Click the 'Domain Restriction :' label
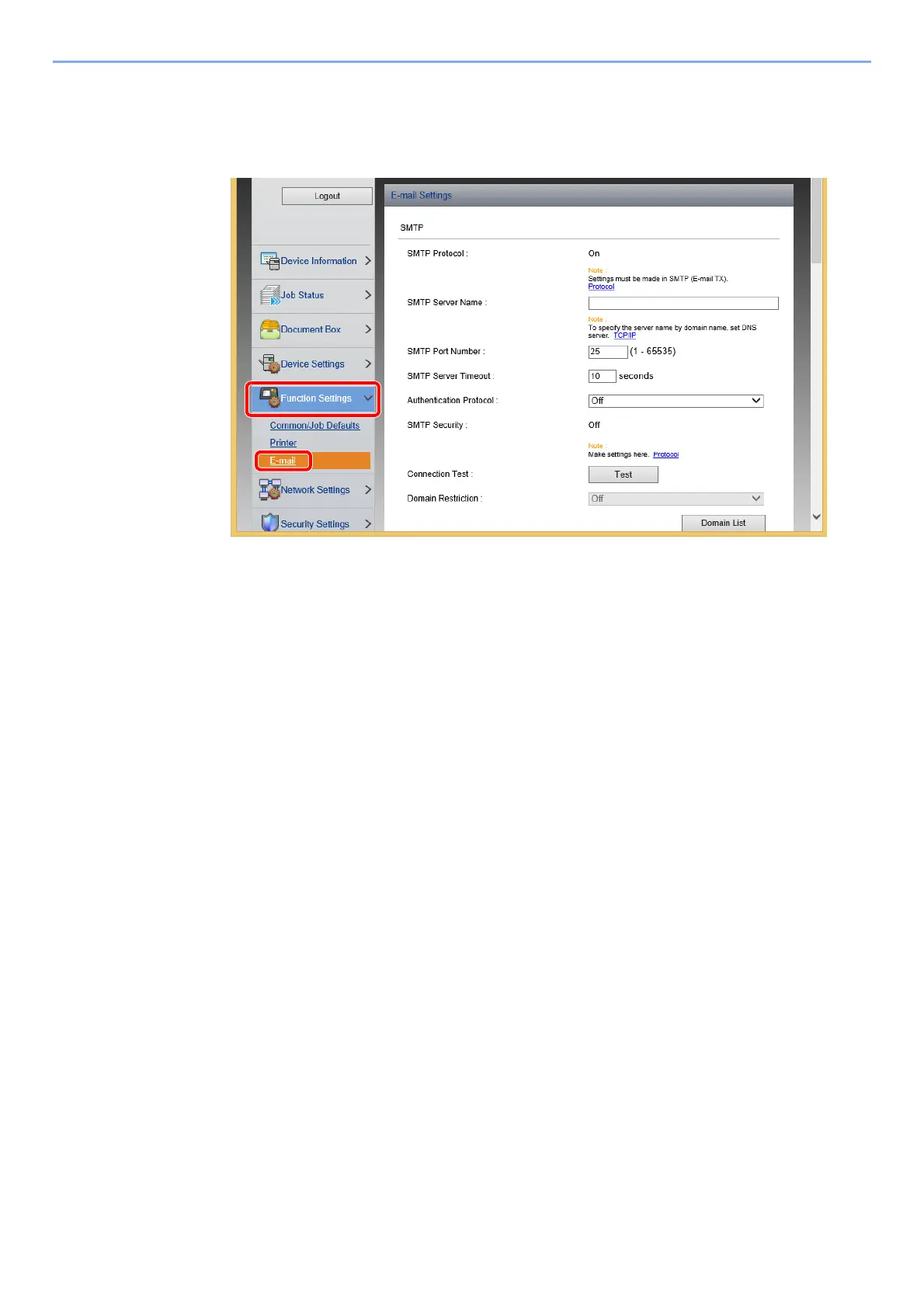 pyautogui.click(x=444, y=498)
